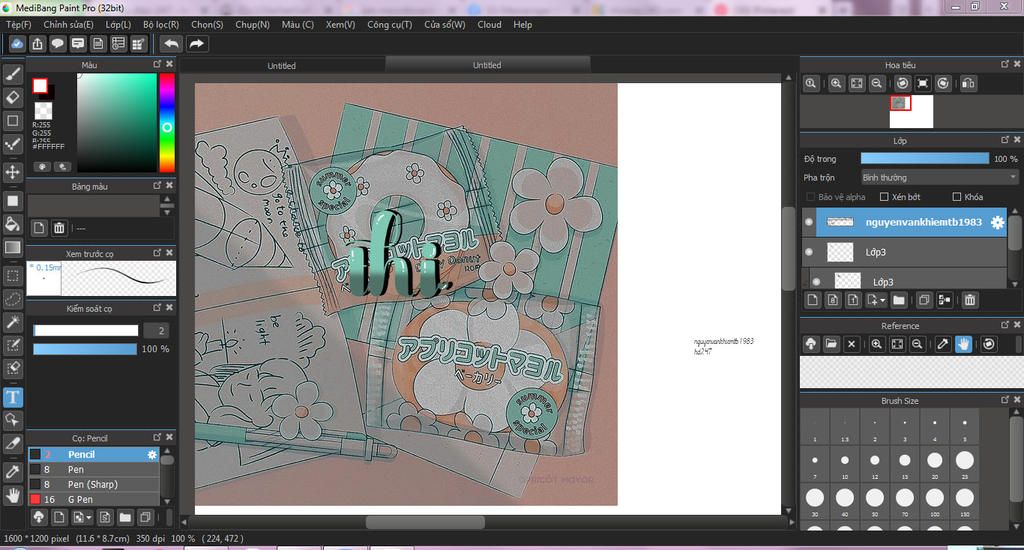The width and height of the screenshot is (1024, 550).
Task: Open the Công cụ(T) menu
Action: tap(389, 24)
